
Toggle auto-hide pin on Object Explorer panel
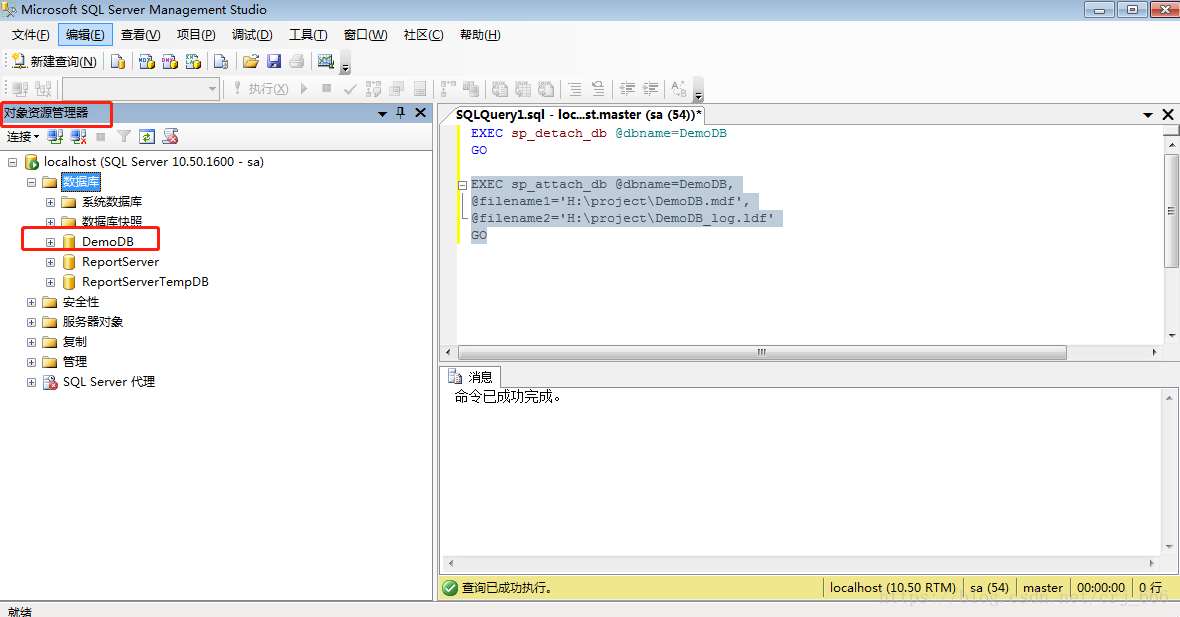coord(400,113)
